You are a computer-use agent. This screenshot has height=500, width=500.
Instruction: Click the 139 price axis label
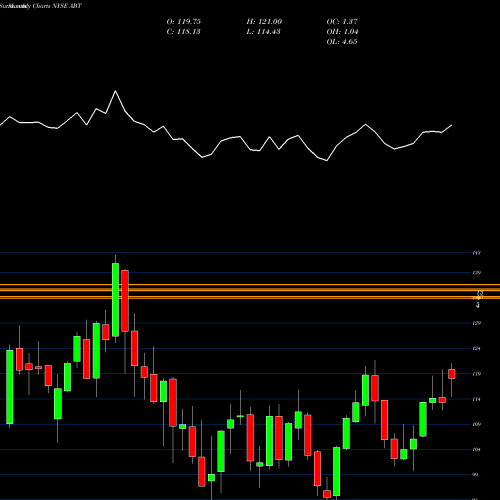click(477, 273)
